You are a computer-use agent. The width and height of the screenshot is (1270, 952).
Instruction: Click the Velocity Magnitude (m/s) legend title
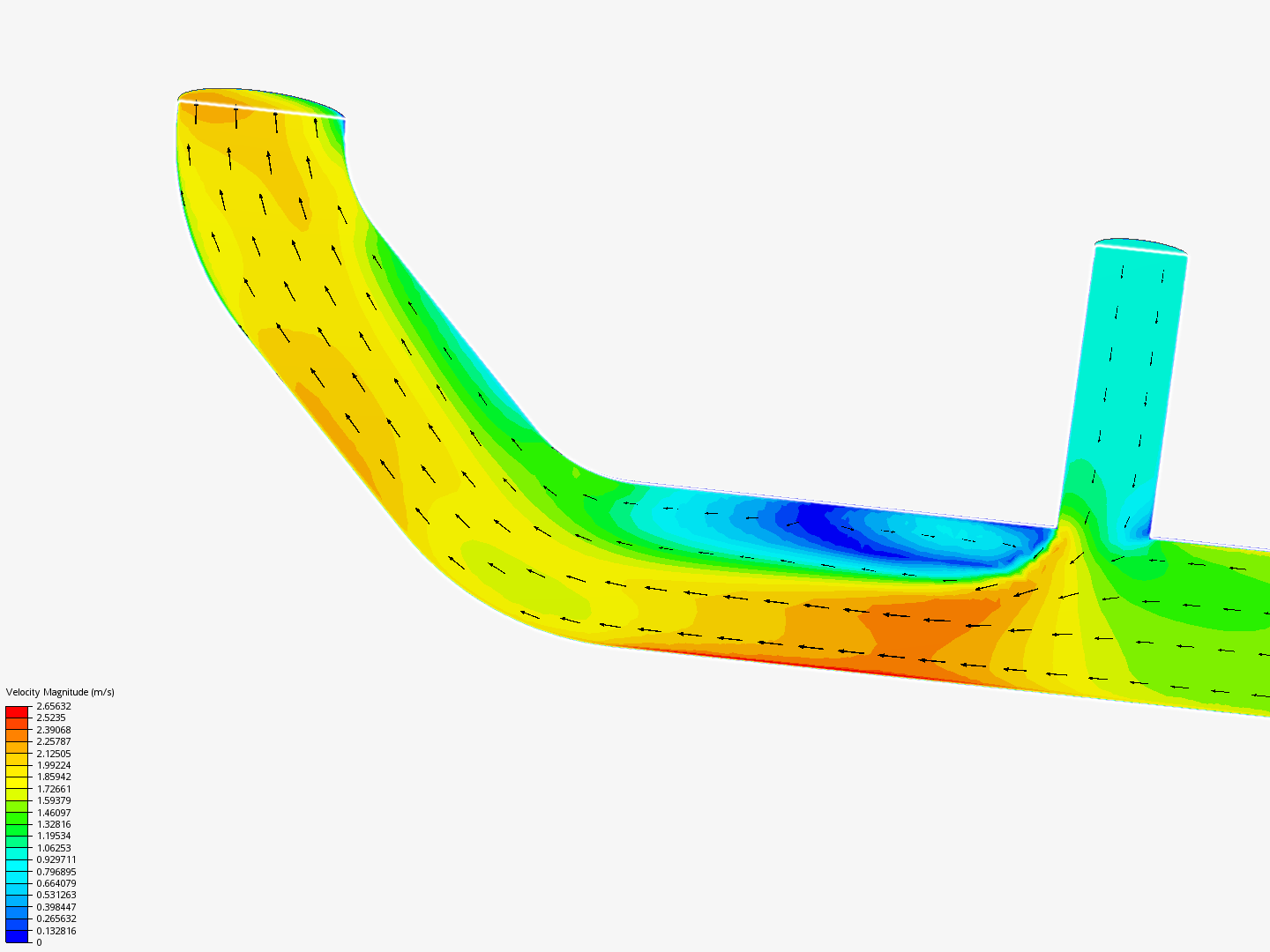pos(60,692)
